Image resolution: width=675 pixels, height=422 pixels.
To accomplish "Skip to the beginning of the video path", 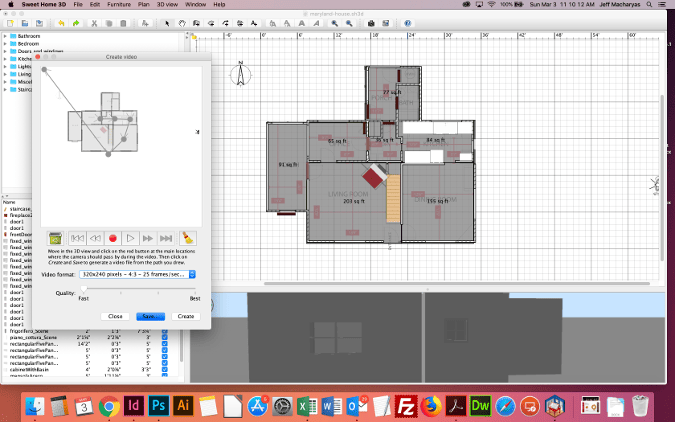I will (76, 238).
